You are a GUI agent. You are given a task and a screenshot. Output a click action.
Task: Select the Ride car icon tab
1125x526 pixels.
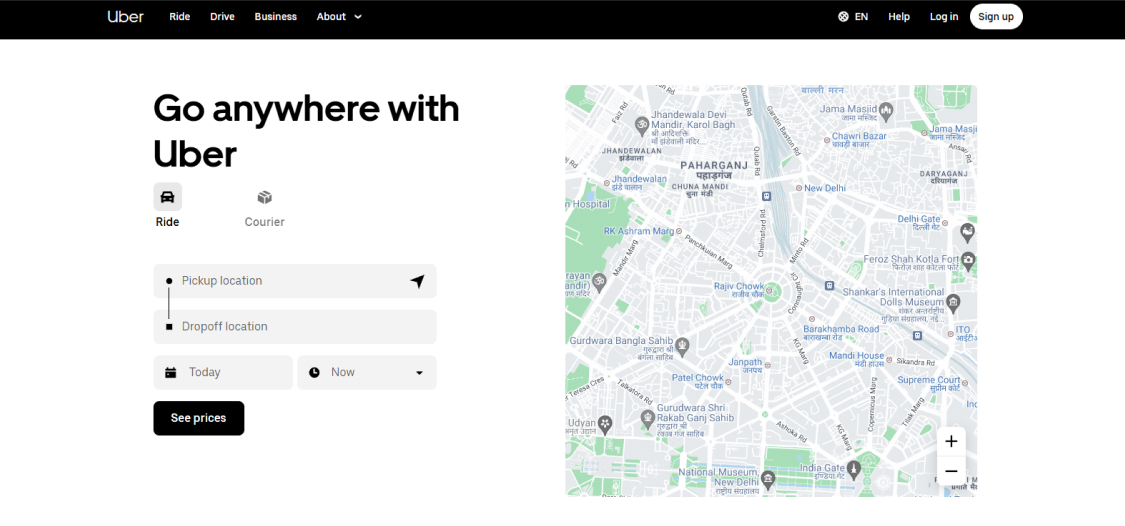coord(167,197)
